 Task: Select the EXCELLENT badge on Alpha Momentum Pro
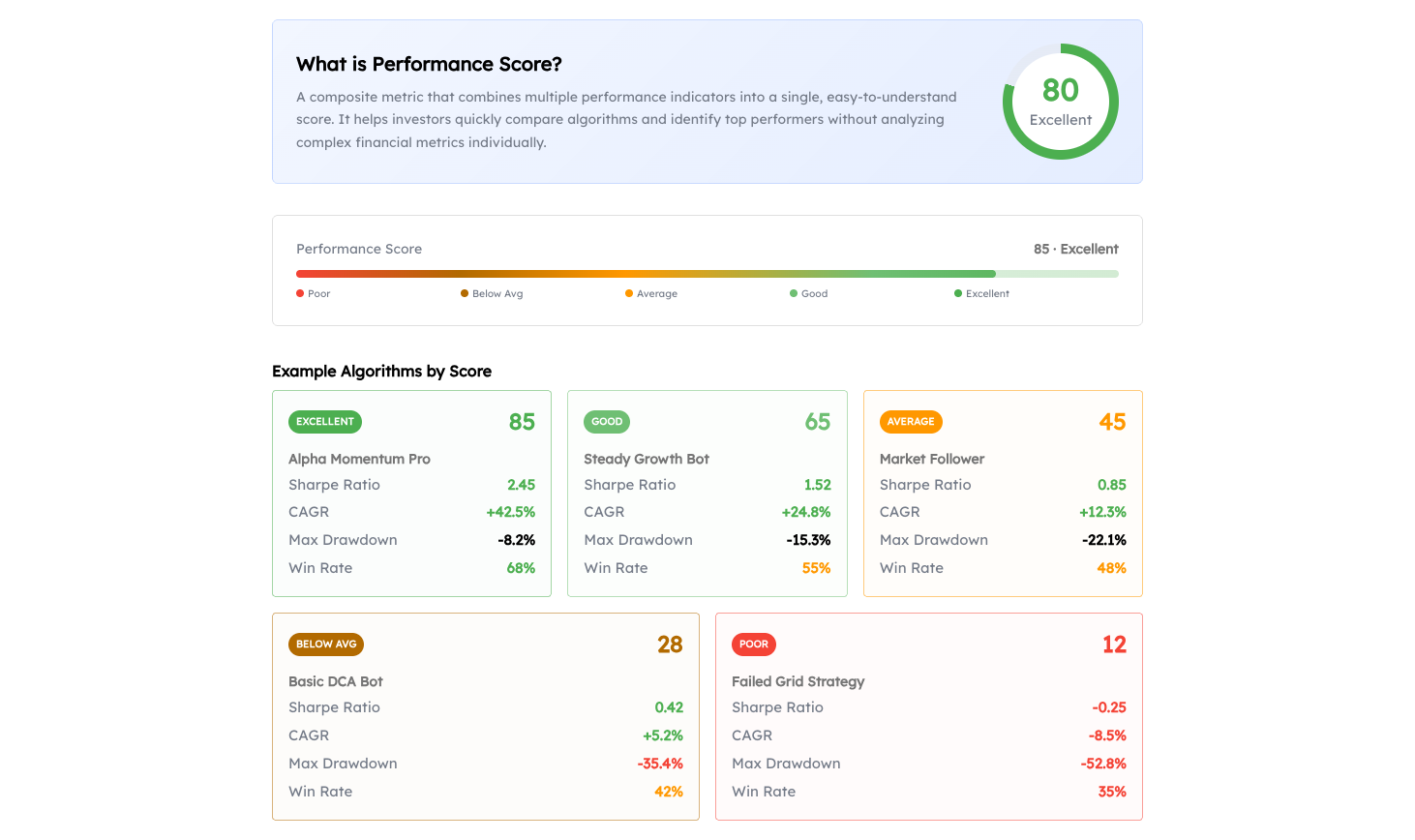324,421
